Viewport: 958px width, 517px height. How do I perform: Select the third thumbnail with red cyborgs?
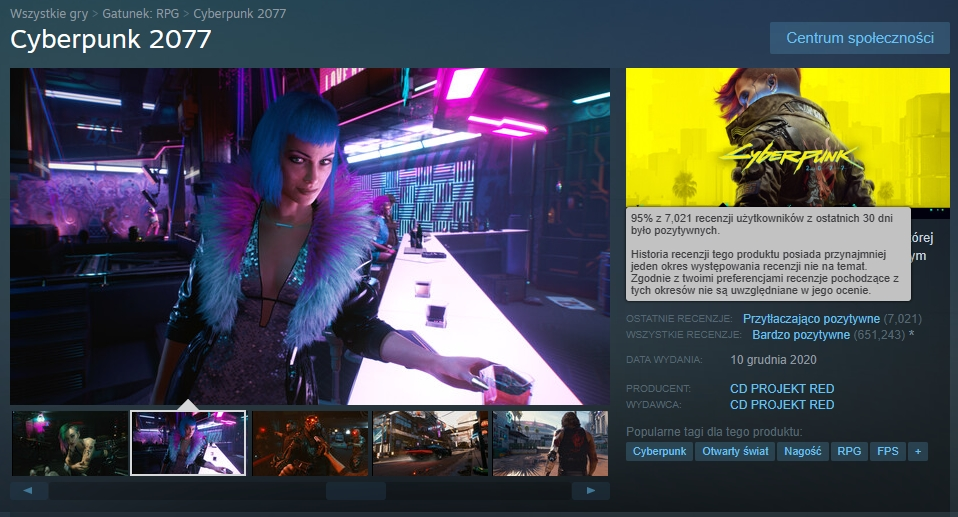tap(310, 443)
